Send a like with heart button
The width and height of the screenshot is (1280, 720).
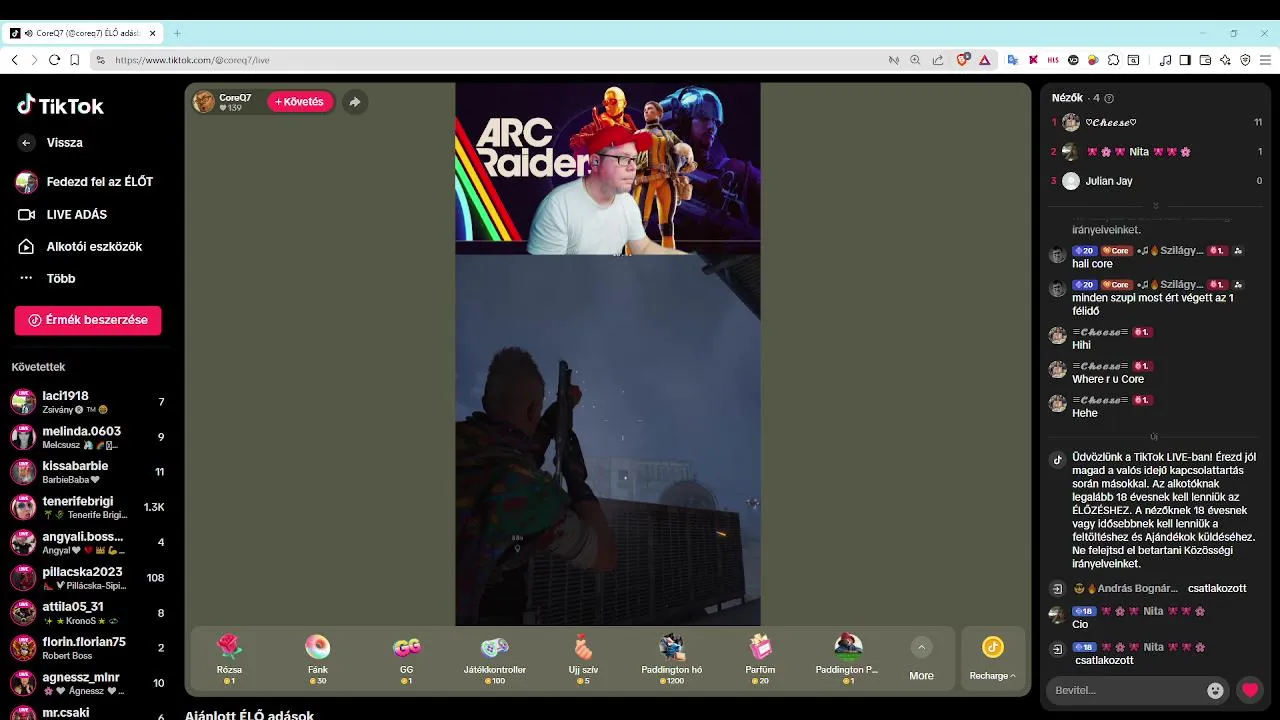[1249, 690]
